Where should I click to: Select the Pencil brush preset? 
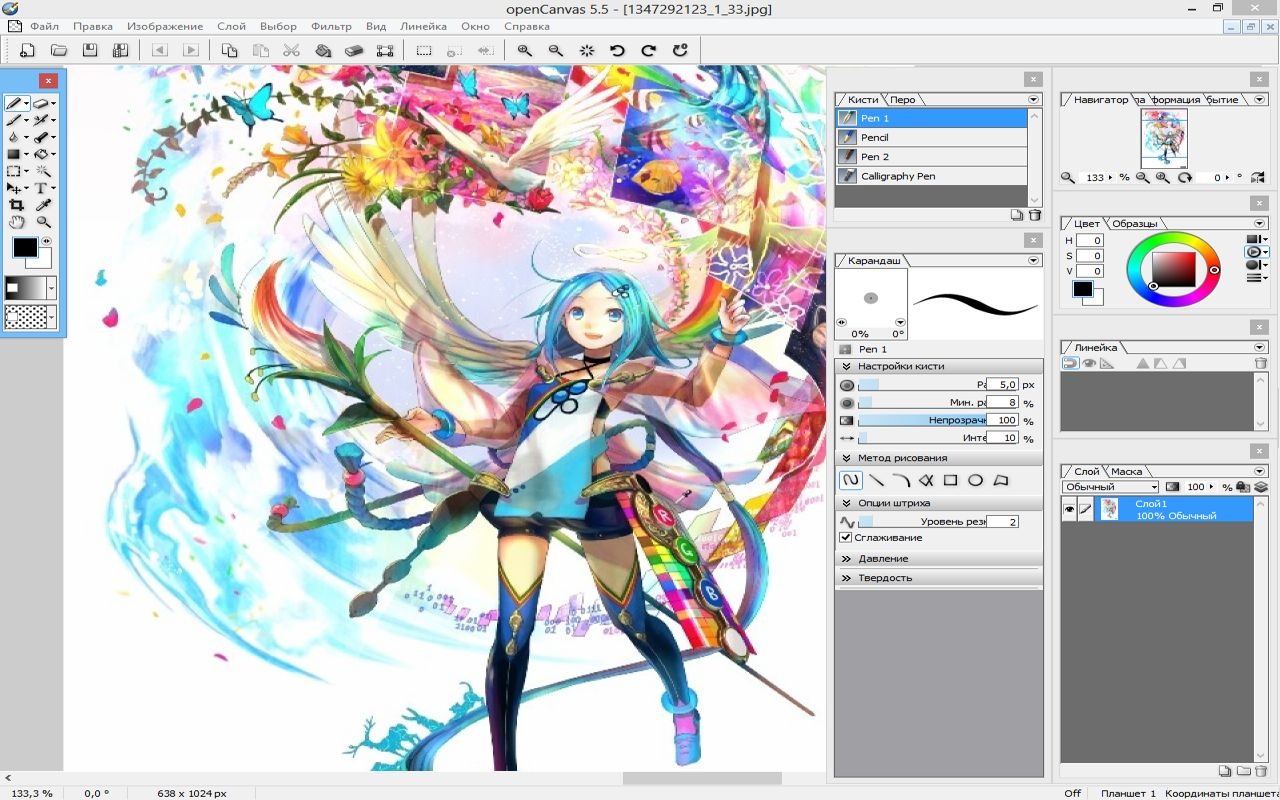tap(932, 137)
